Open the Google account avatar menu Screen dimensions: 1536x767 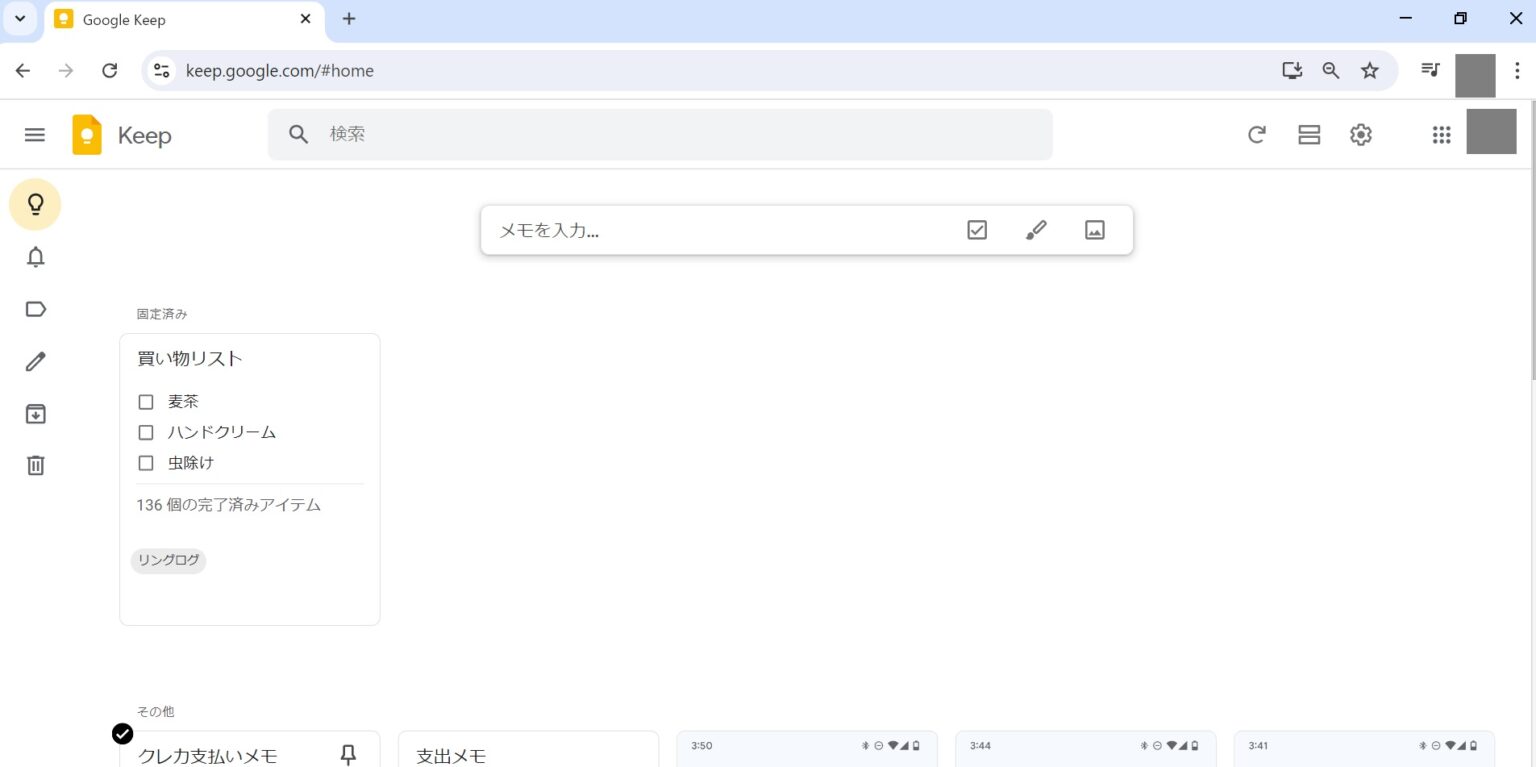(x=1491, y=131)
